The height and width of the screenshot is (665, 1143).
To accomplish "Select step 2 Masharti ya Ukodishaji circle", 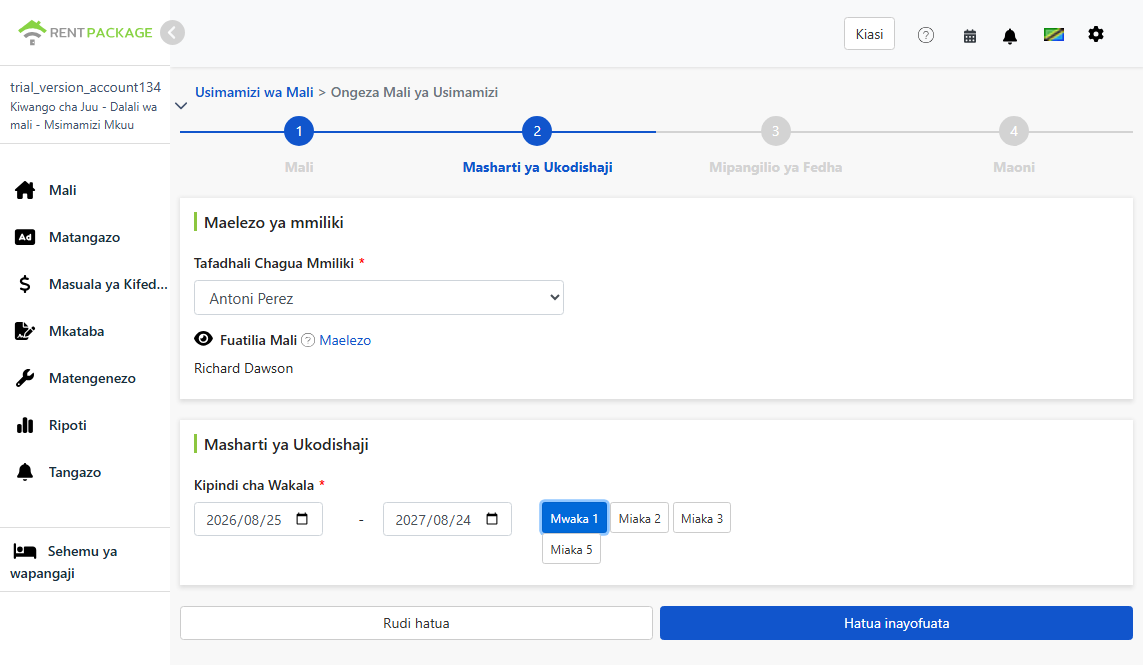I will [x=537, y=131].
